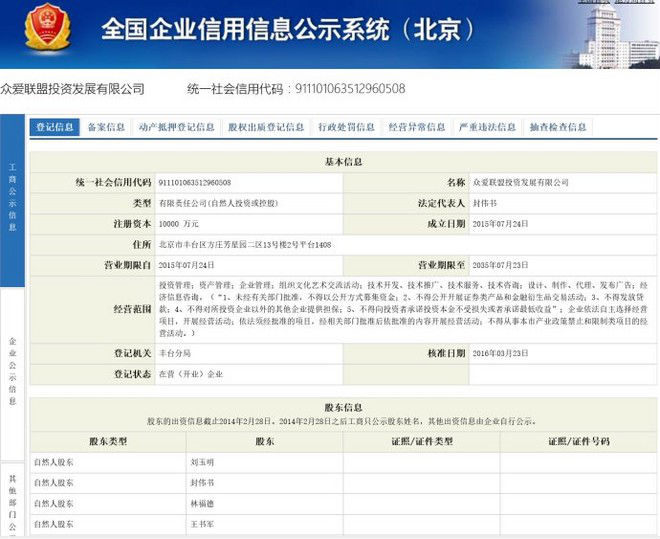Click shareholder name 刘玉明

pos(202,463)
